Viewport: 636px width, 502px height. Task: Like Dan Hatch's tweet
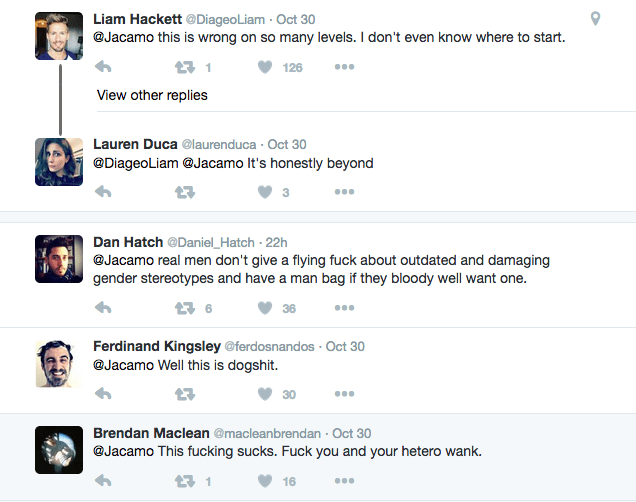tap(266, 308)
